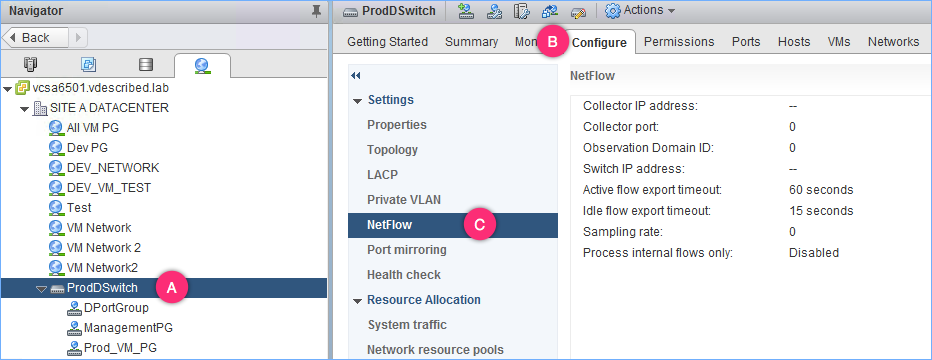Open the Hosts and Clusters navigator tab
The width and height of the screenshot is (932, 360).
pyautogui.click(x=30, y=64)
